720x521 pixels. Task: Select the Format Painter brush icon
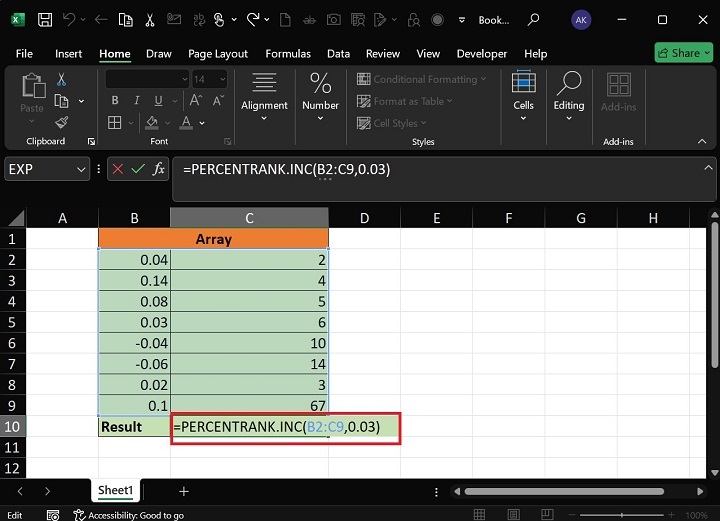click(x=62, y=122)
